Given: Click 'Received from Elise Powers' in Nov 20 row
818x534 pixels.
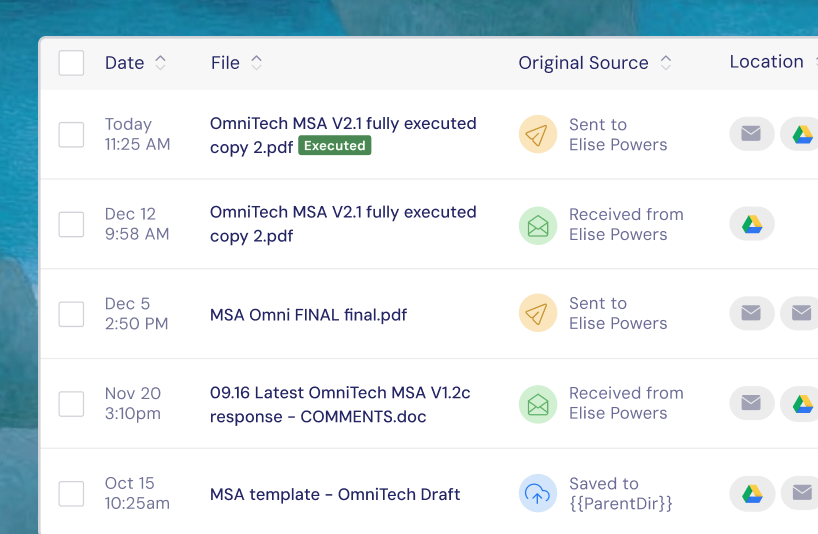Looking at the screenshot, I should 626,403.
